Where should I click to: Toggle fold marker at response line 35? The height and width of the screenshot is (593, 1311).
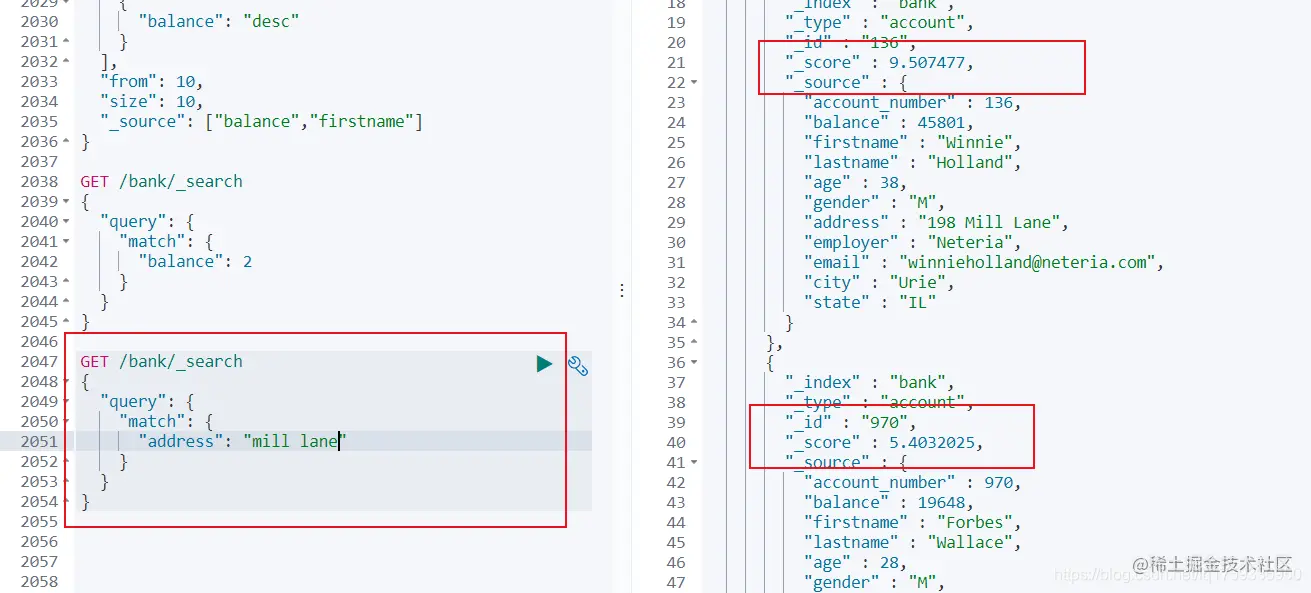695,342
